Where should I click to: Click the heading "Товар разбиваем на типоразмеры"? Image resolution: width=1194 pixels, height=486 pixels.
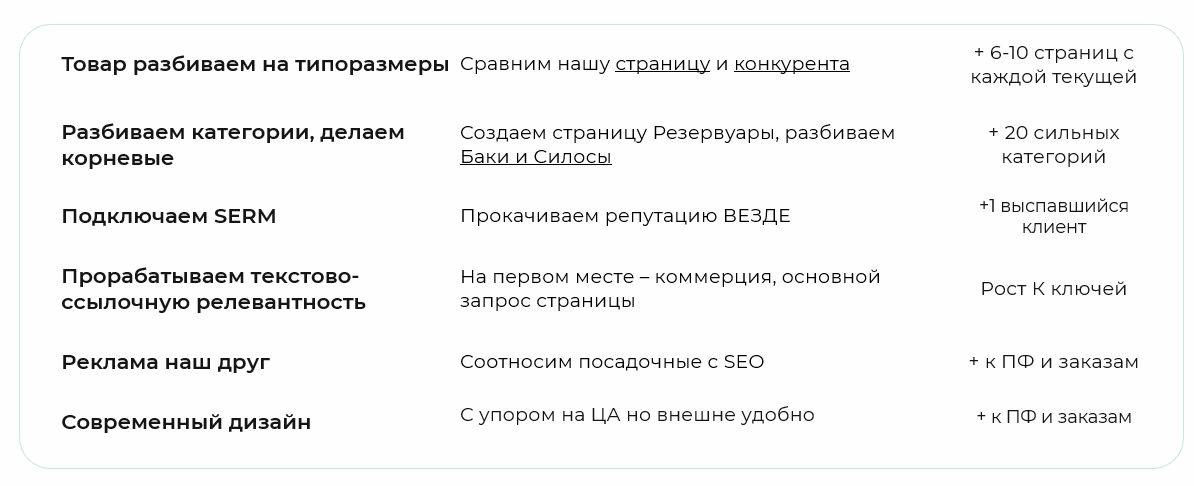pos(255,64)
